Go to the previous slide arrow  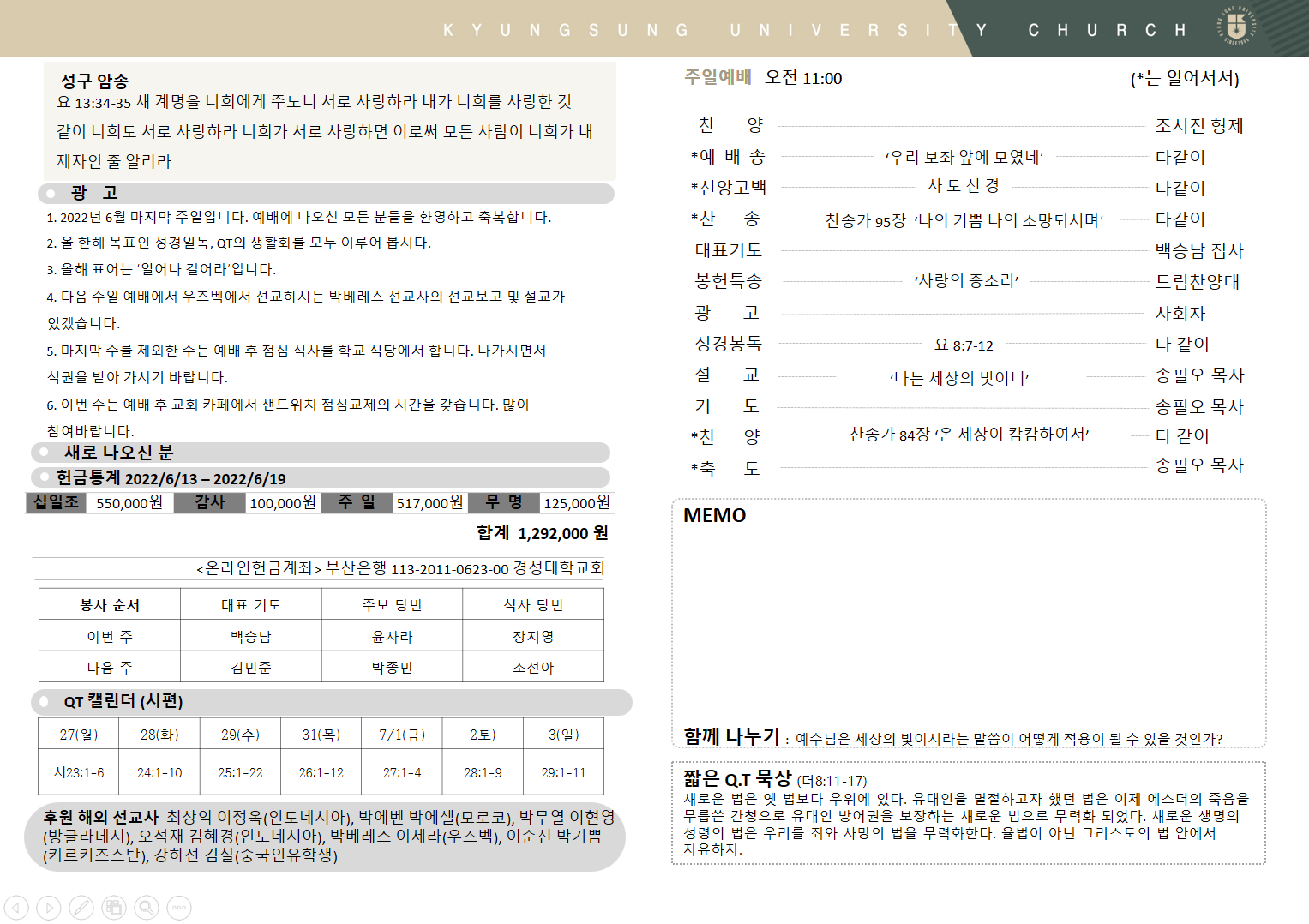[x=16, y=907]
